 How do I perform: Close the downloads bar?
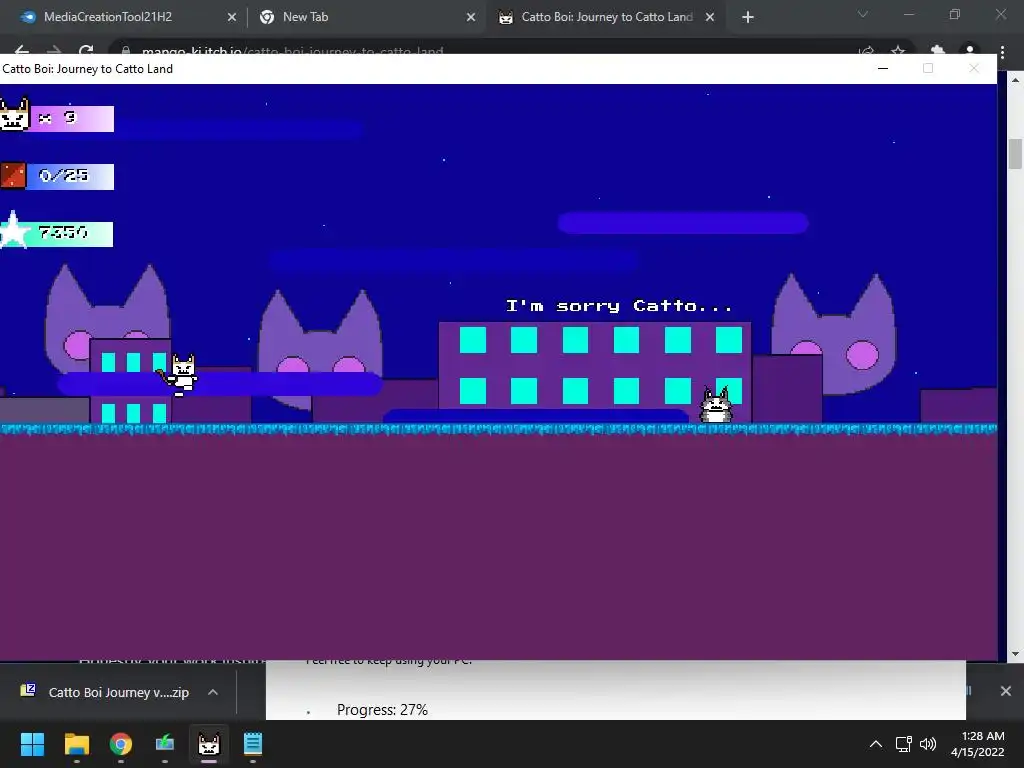tap(1006, 691)
